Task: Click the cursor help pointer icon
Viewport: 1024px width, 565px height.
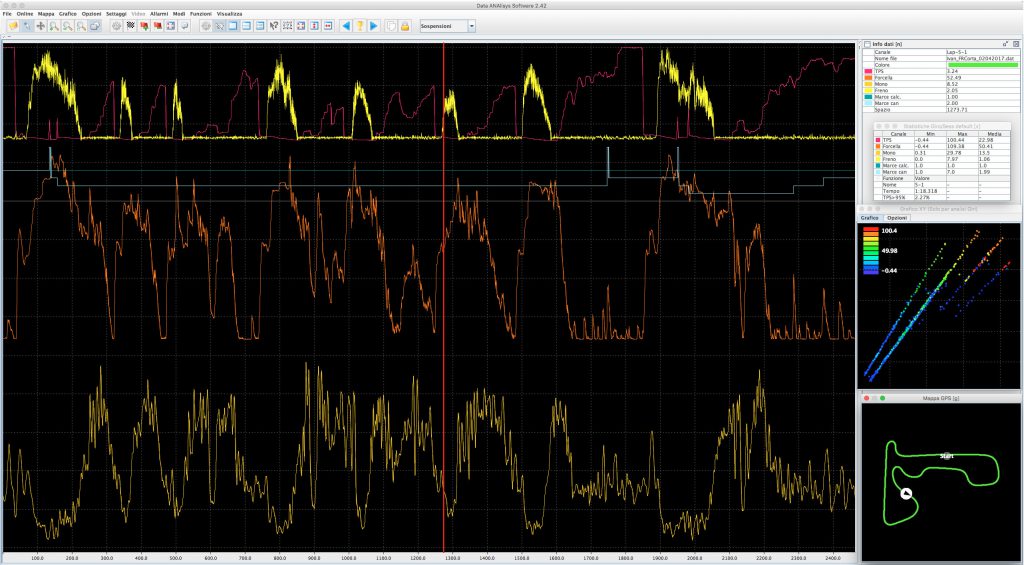Action: [x=274, y=25]
